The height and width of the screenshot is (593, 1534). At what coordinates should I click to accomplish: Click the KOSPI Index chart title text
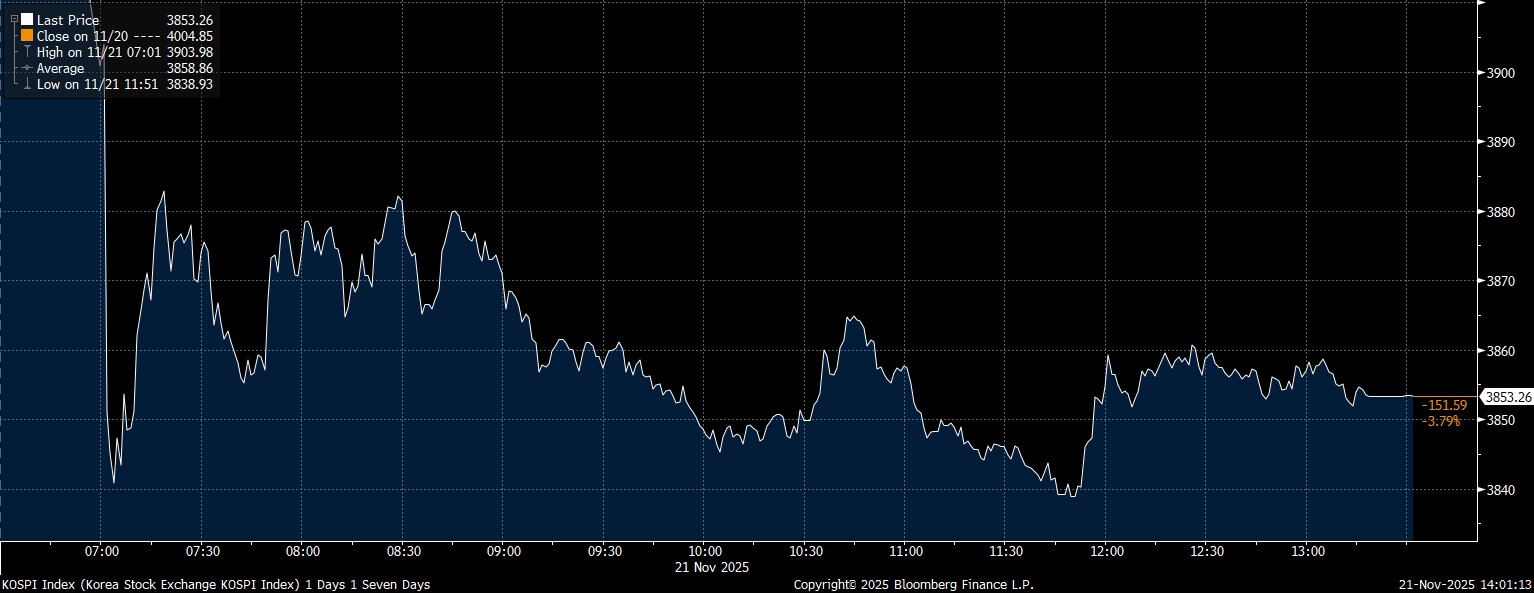click(215, 584)
